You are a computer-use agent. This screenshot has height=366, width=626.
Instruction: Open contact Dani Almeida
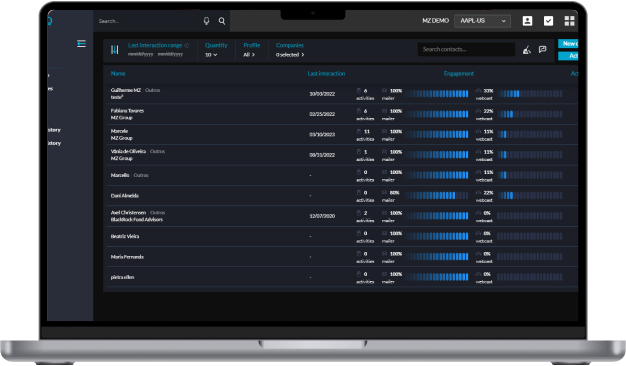tap(125, 196)
